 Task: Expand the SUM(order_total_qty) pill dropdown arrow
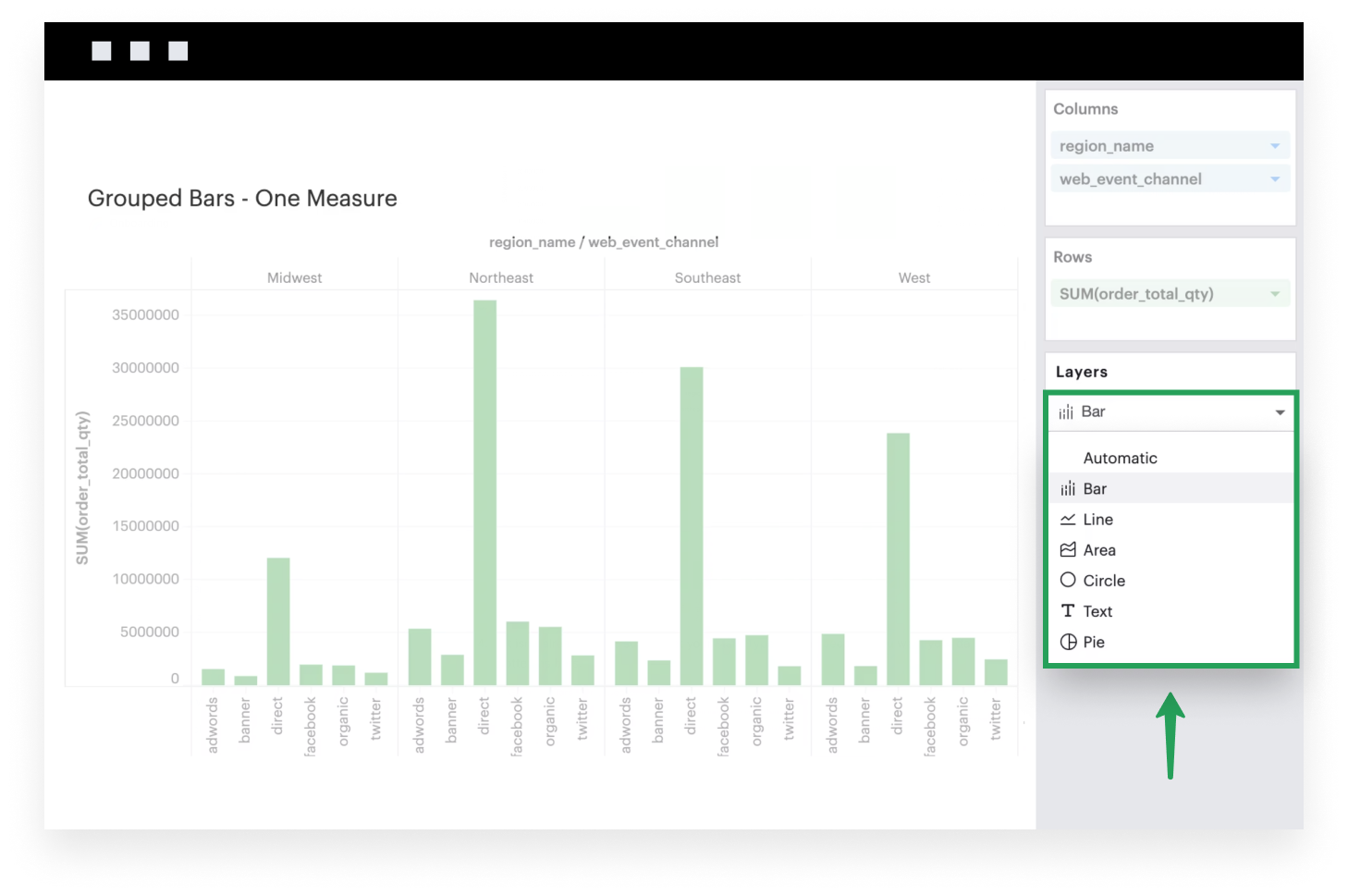1275,294
